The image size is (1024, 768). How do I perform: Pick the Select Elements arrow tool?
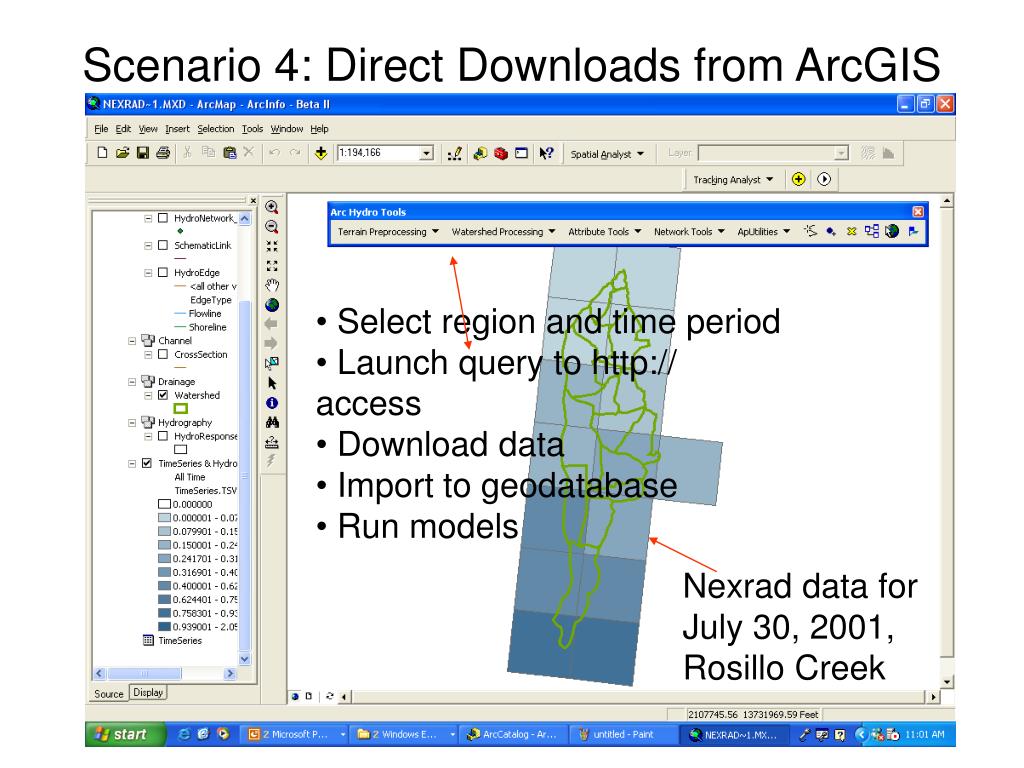coord(272,383)
